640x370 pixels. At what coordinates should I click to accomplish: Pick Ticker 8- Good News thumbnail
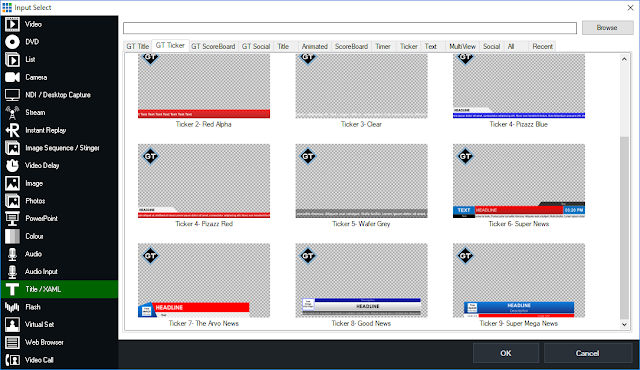tap(362, 280)
